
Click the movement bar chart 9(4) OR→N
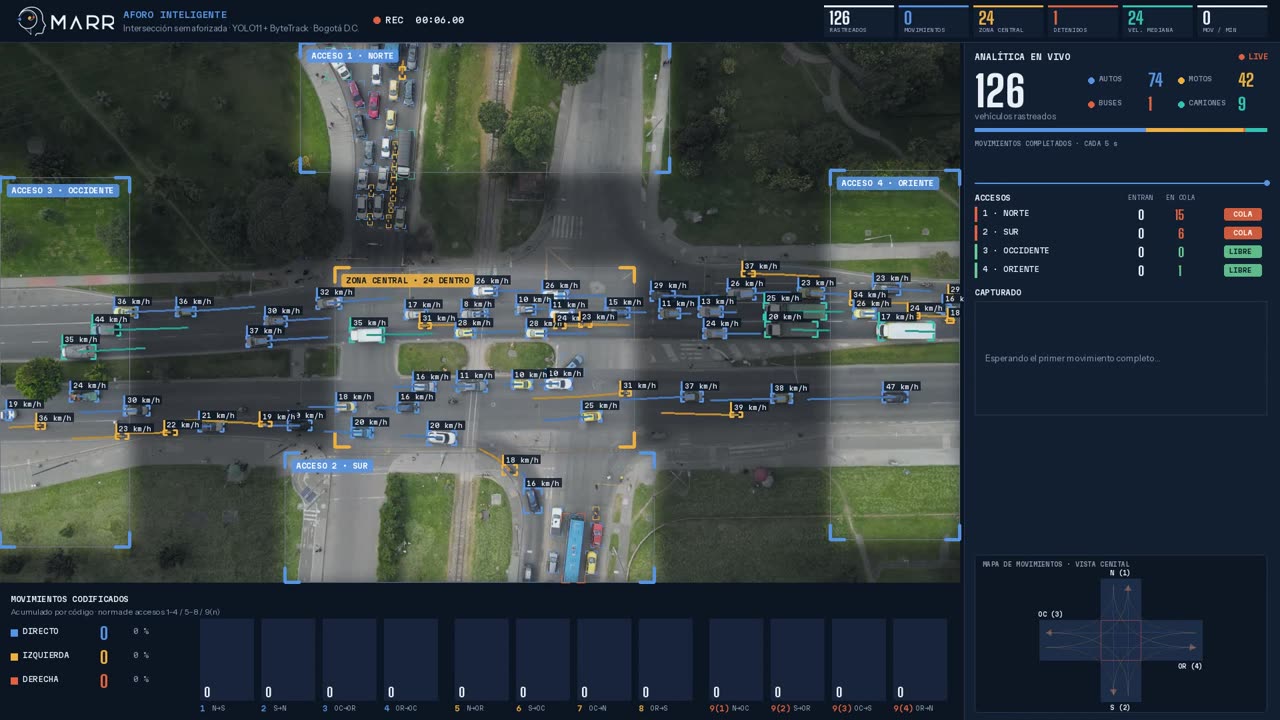click(x=920, y=660)
